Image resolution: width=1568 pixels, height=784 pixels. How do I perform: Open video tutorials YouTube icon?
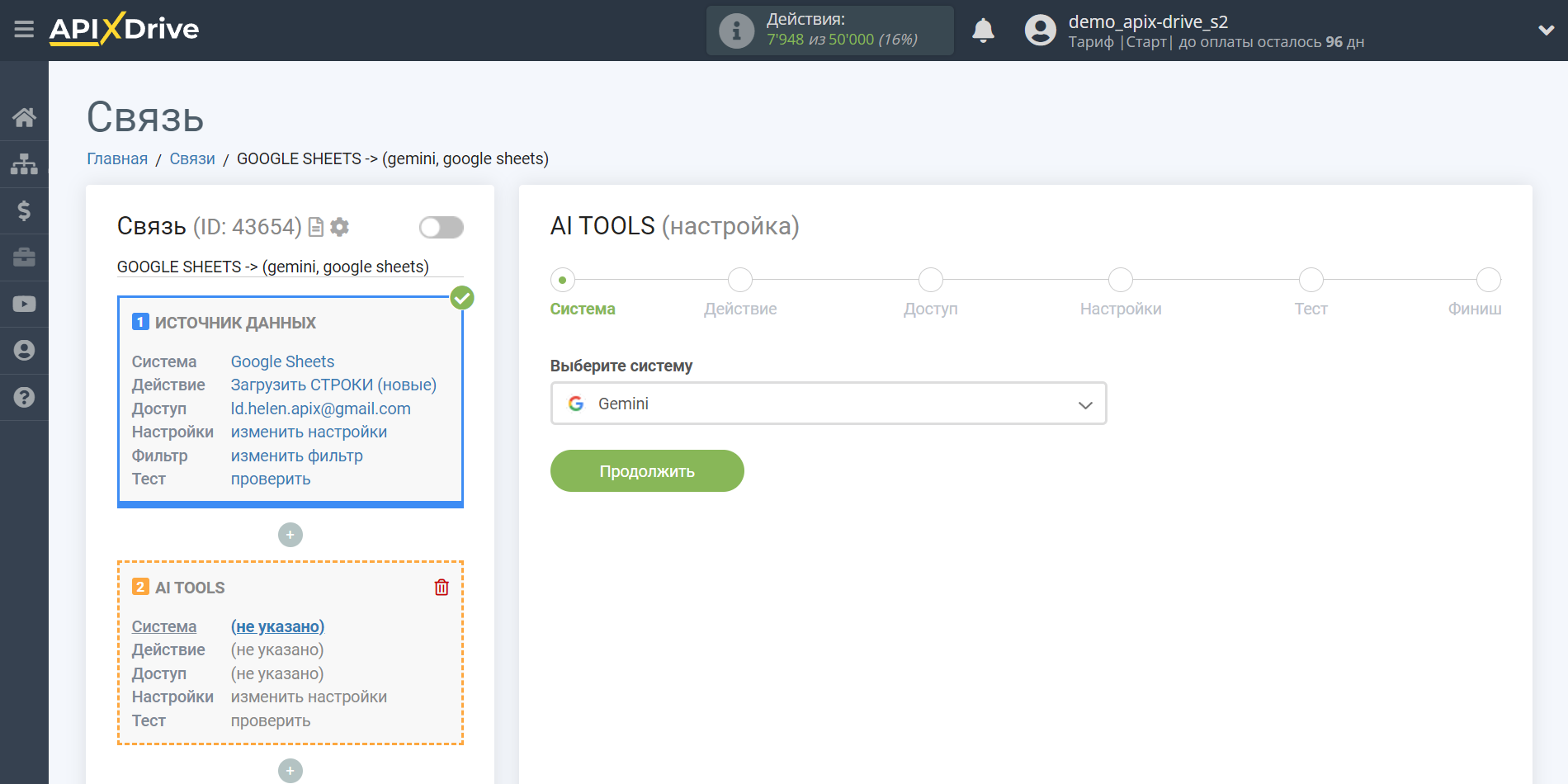(x=24, y=304)
